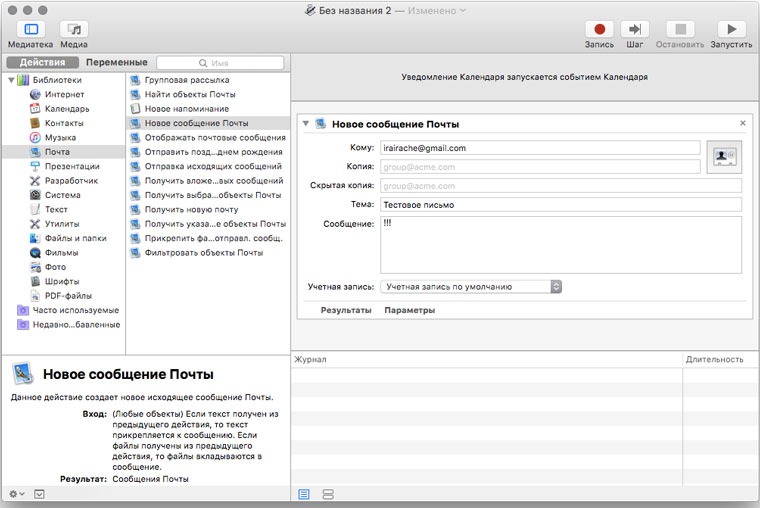Click the Копия field
Viewport: 760px width, 508px height.
tap(540, 167)
